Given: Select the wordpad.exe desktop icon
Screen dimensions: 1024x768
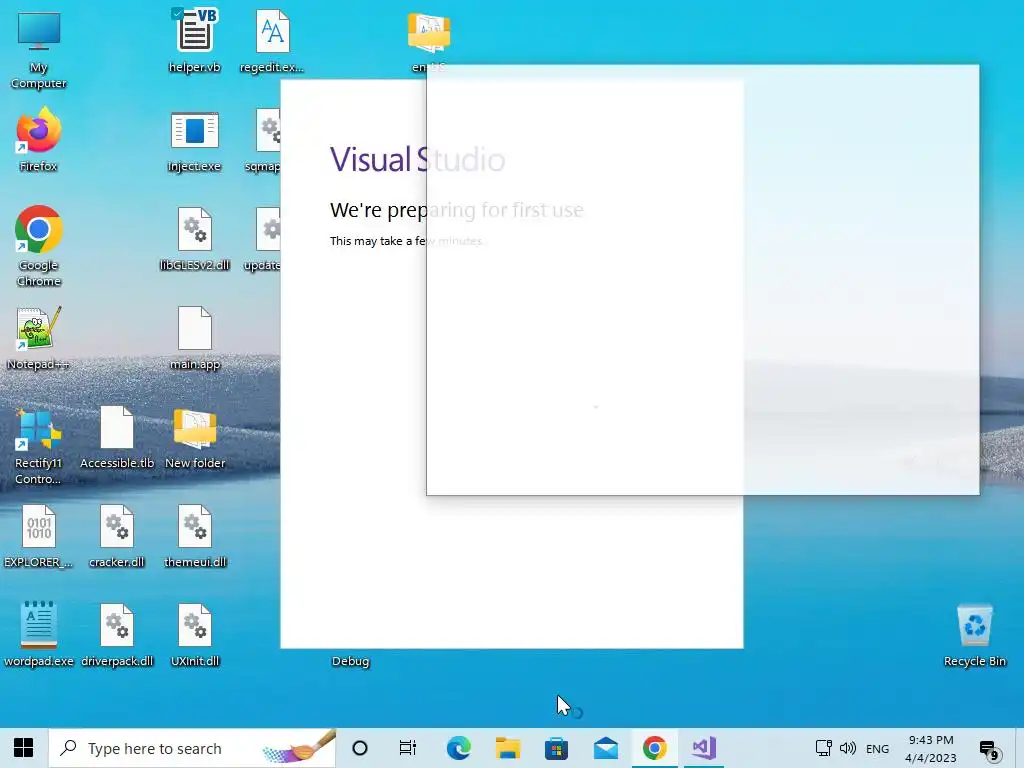Looking at the screenshot, I should click(39, 635).
